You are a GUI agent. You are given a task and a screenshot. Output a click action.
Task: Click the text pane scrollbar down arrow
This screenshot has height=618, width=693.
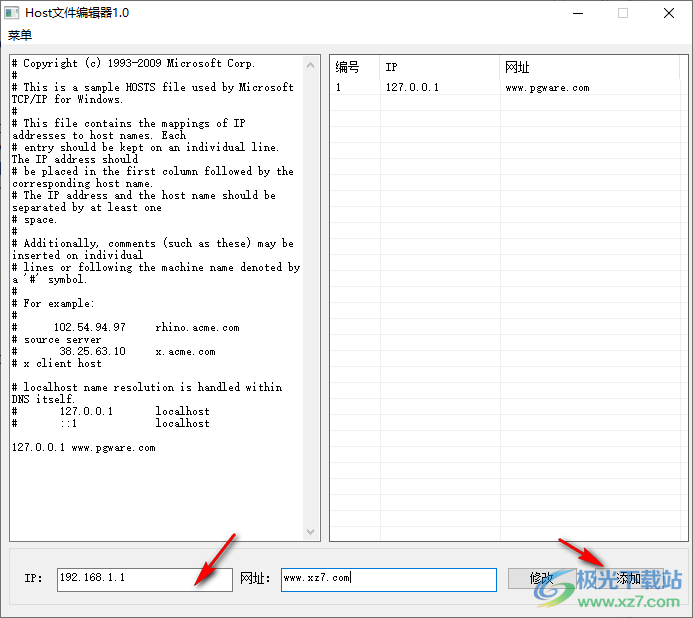[310, 532]
